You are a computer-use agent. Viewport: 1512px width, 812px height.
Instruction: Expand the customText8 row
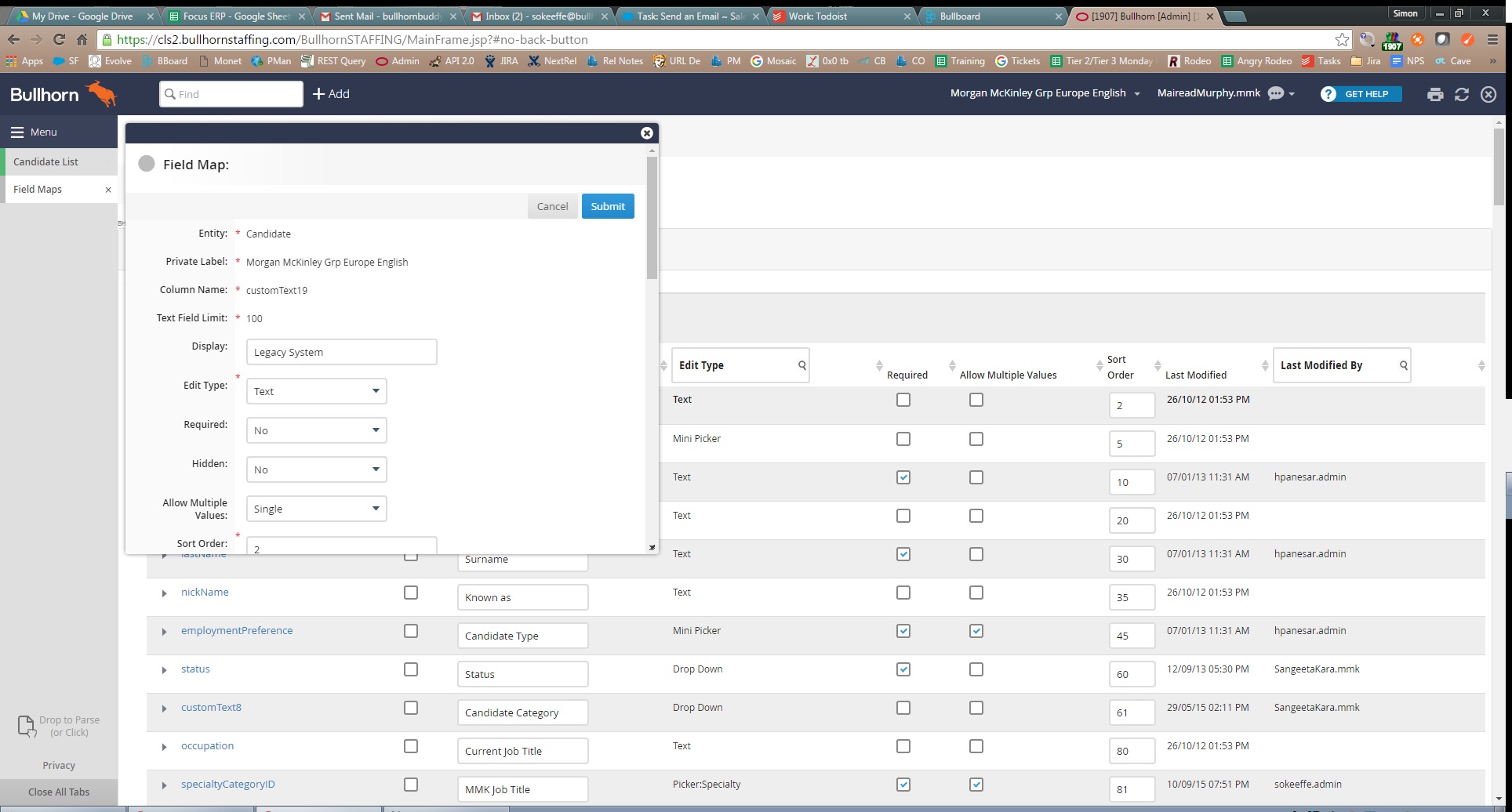pos(164,709)
